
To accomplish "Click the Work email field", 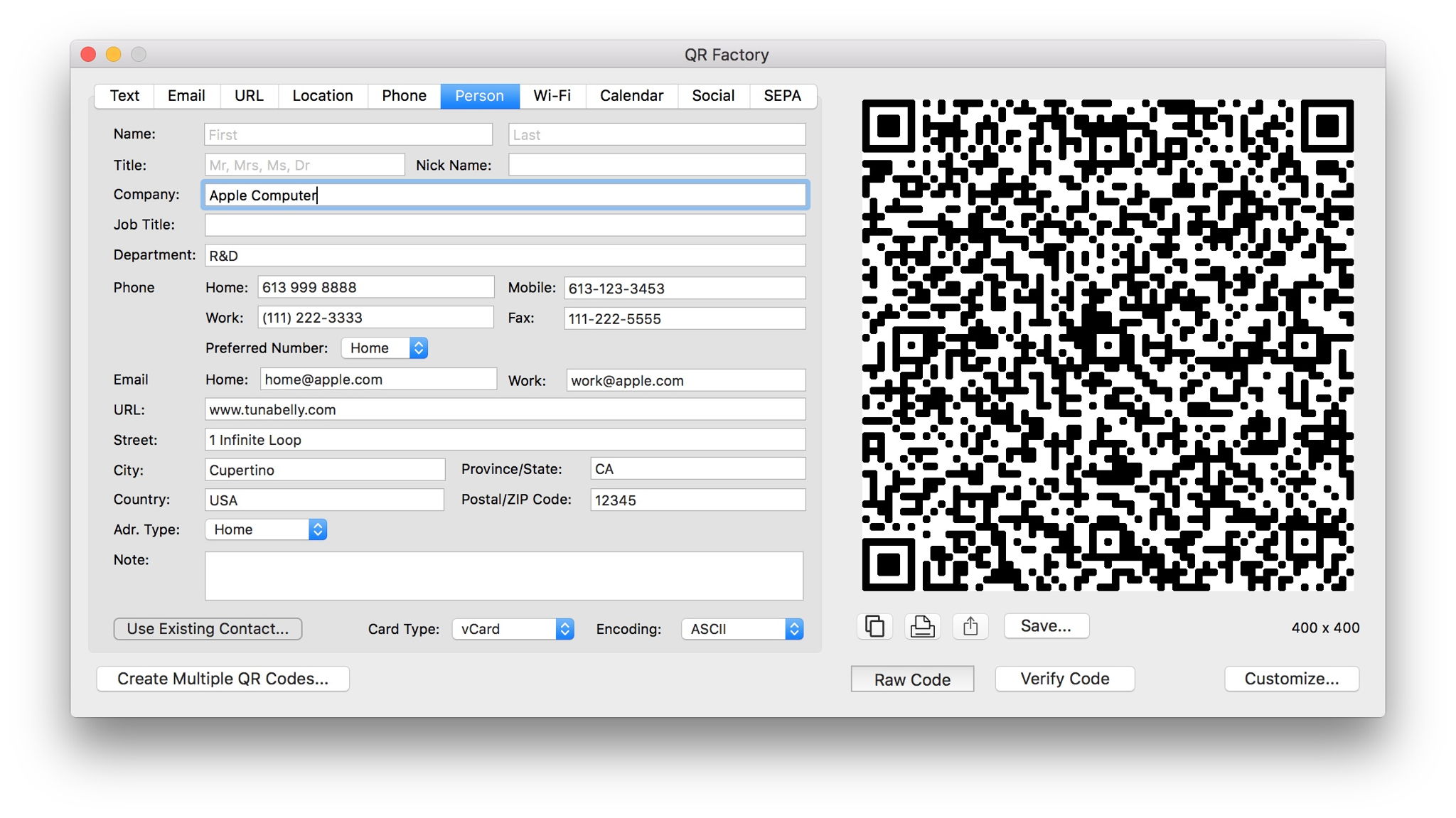I will (686, 380).
